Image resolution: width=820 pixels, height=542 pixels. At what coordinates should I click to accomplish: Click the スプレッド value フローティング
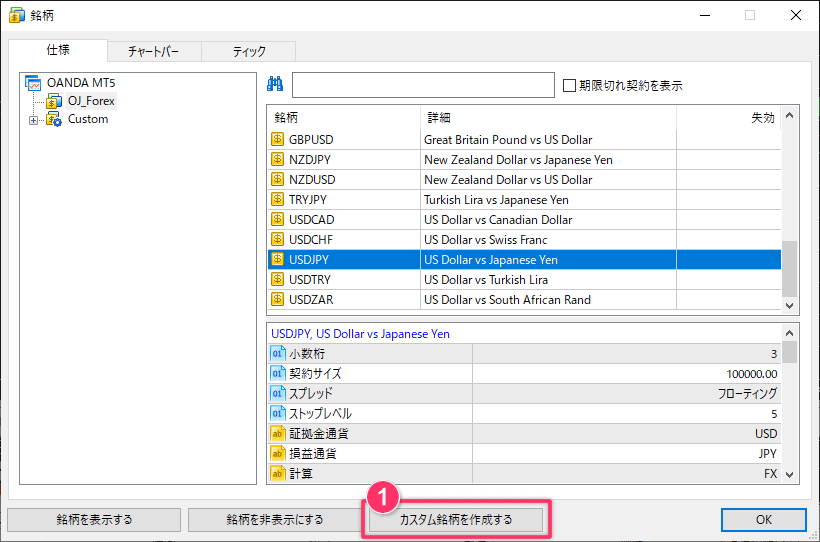point(747,393)
